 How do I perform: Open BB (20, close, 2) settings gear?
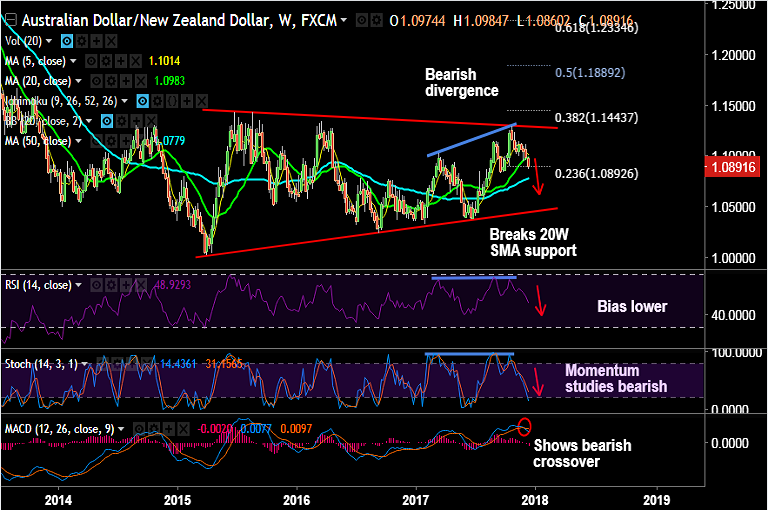tap(121, 121)
